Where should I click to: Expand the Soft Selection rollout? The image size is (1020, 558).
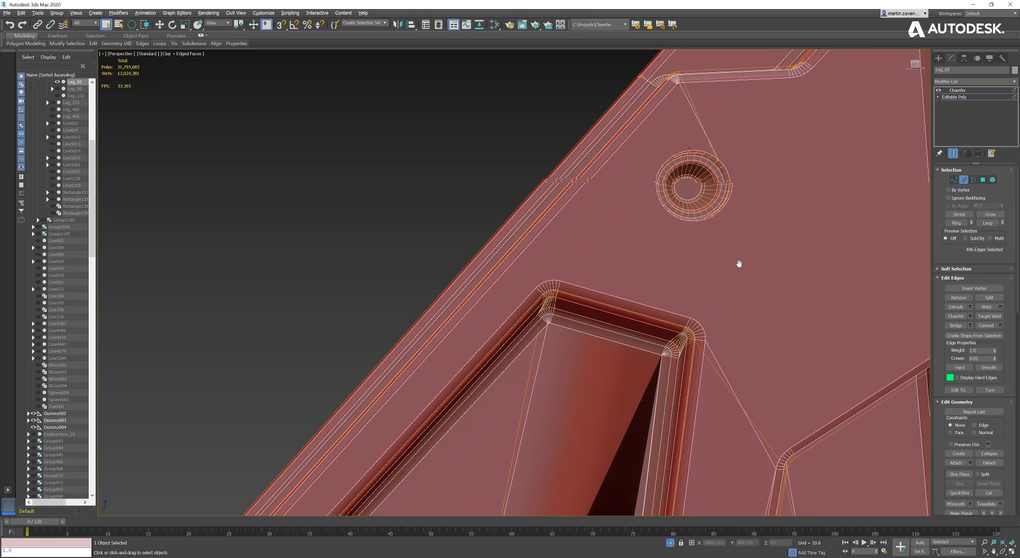(x=955, y=269)
